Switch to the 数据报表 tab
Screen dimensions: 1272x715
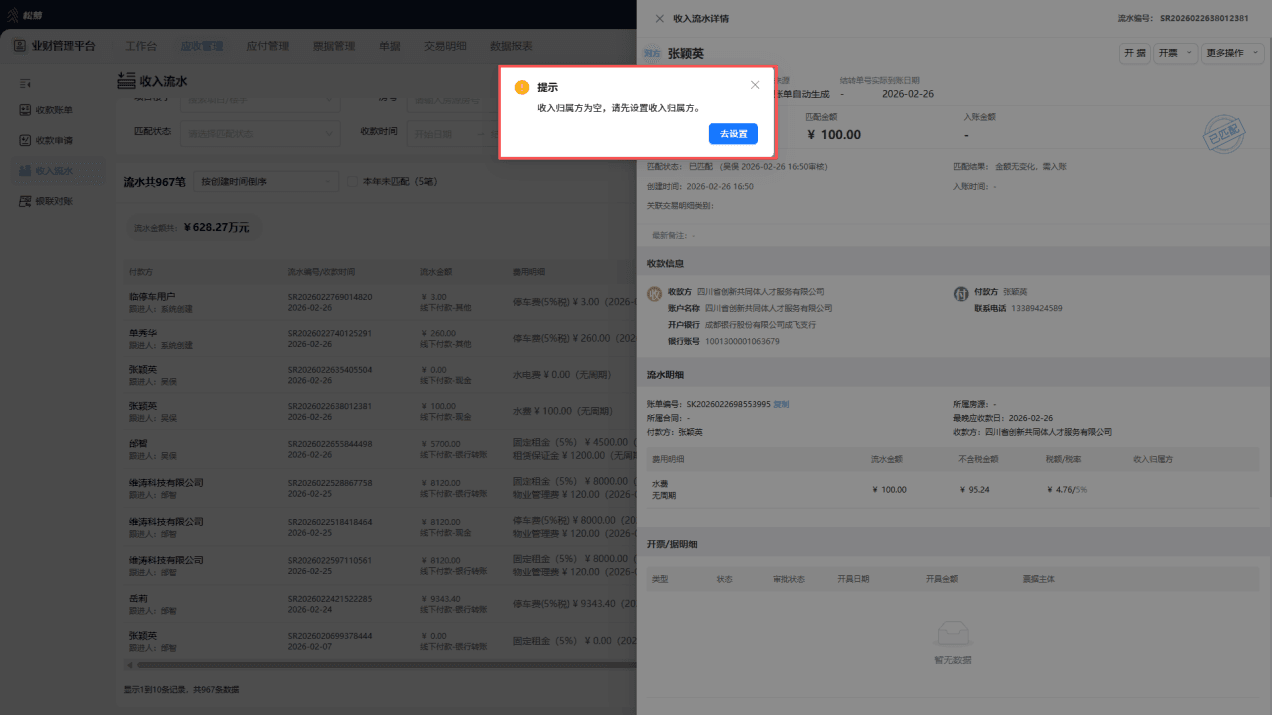[511, 46]
